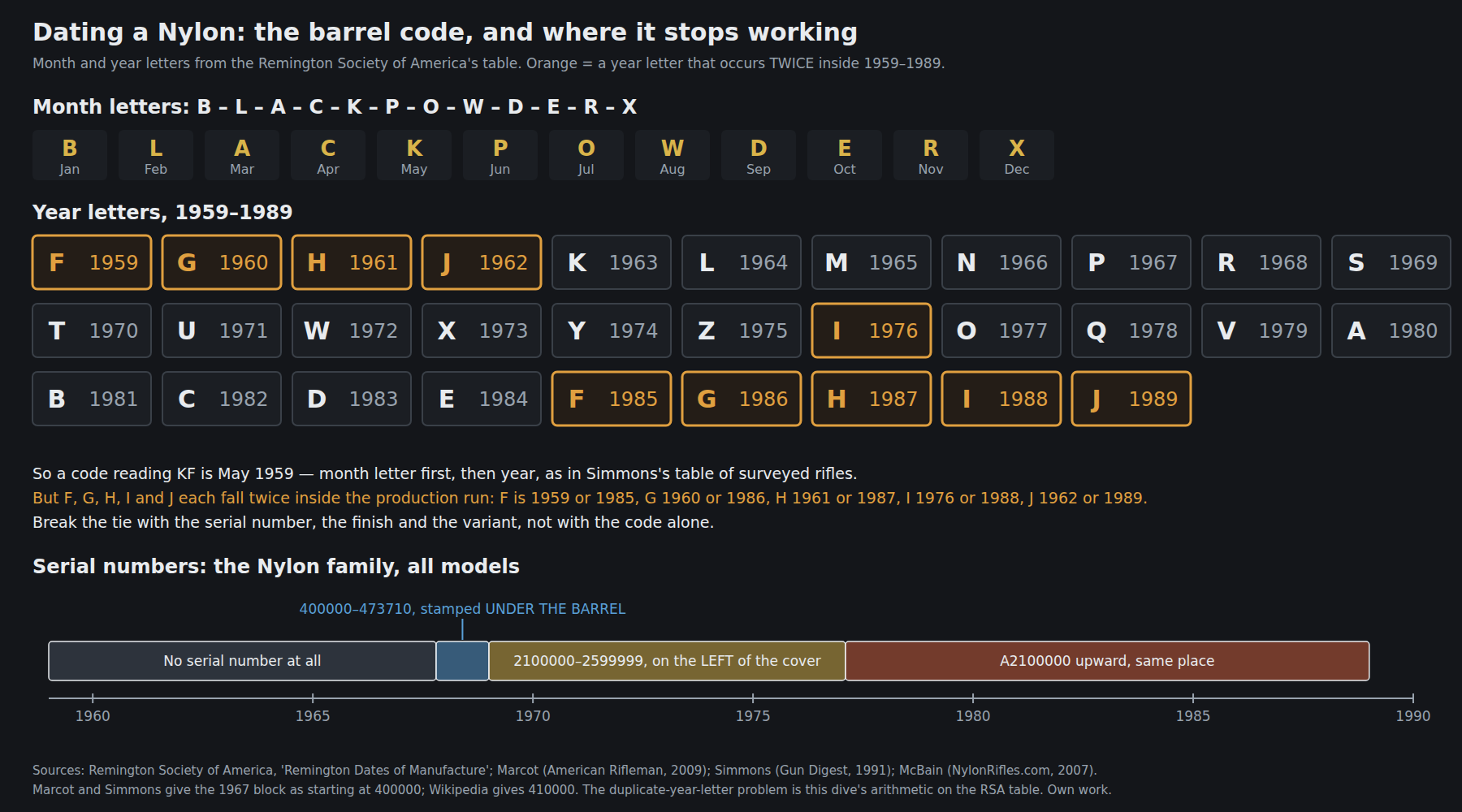Image resolution: width=1462 pixels, height=812 pixels.
Task: Click the U 1971 year card
Action: point(222,330)
